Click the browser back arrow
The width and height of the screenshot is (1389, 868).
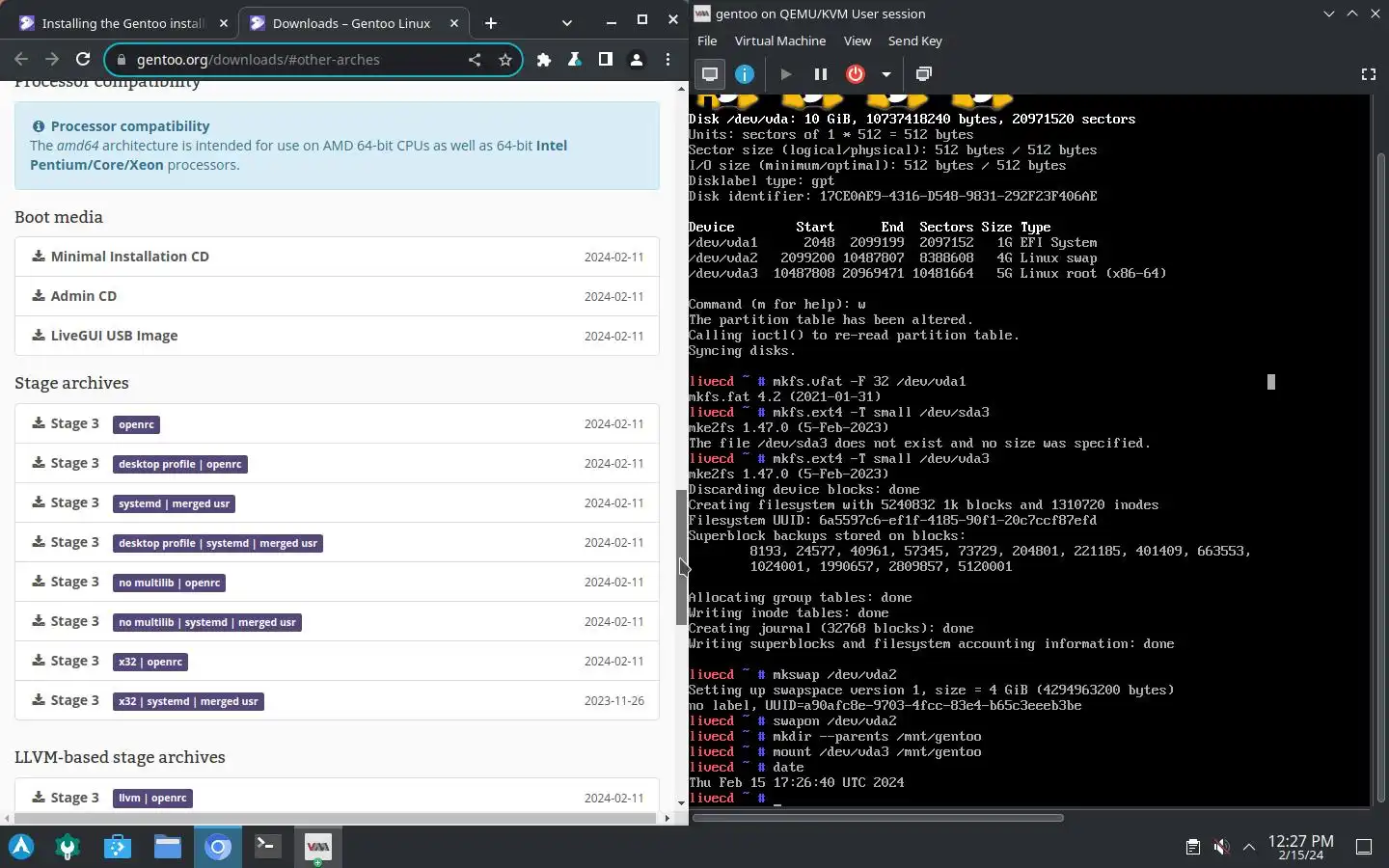point(21,59)
